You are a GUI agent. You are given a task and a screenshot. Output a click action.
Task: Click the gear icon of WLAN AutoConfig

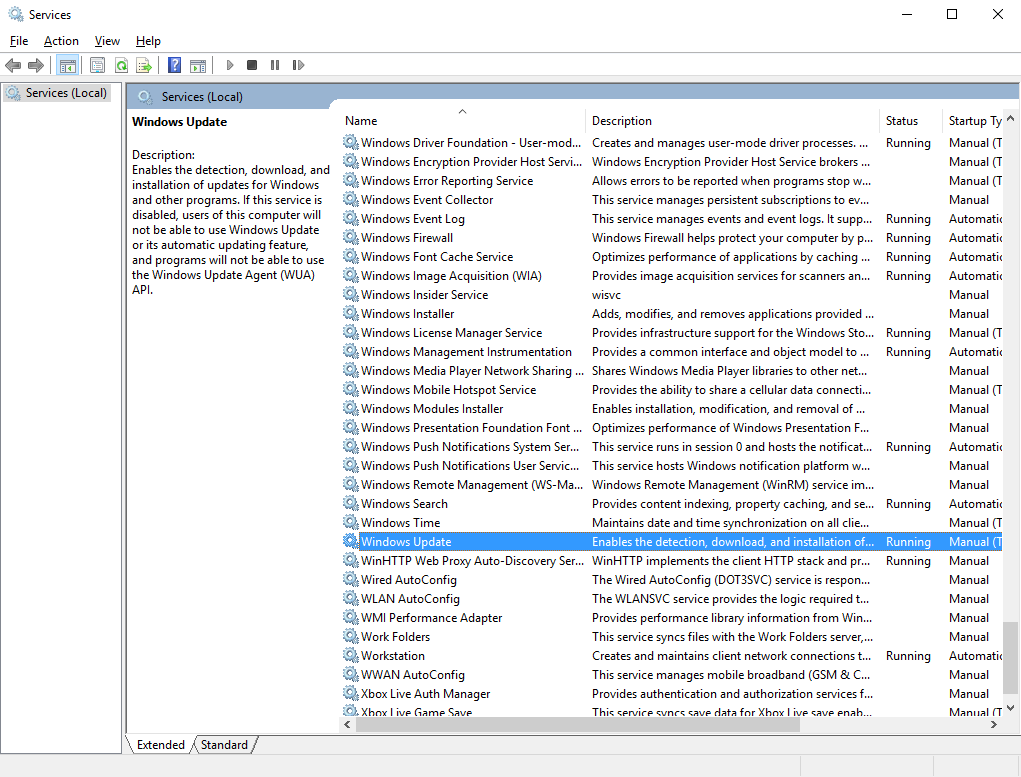[351, 598]
